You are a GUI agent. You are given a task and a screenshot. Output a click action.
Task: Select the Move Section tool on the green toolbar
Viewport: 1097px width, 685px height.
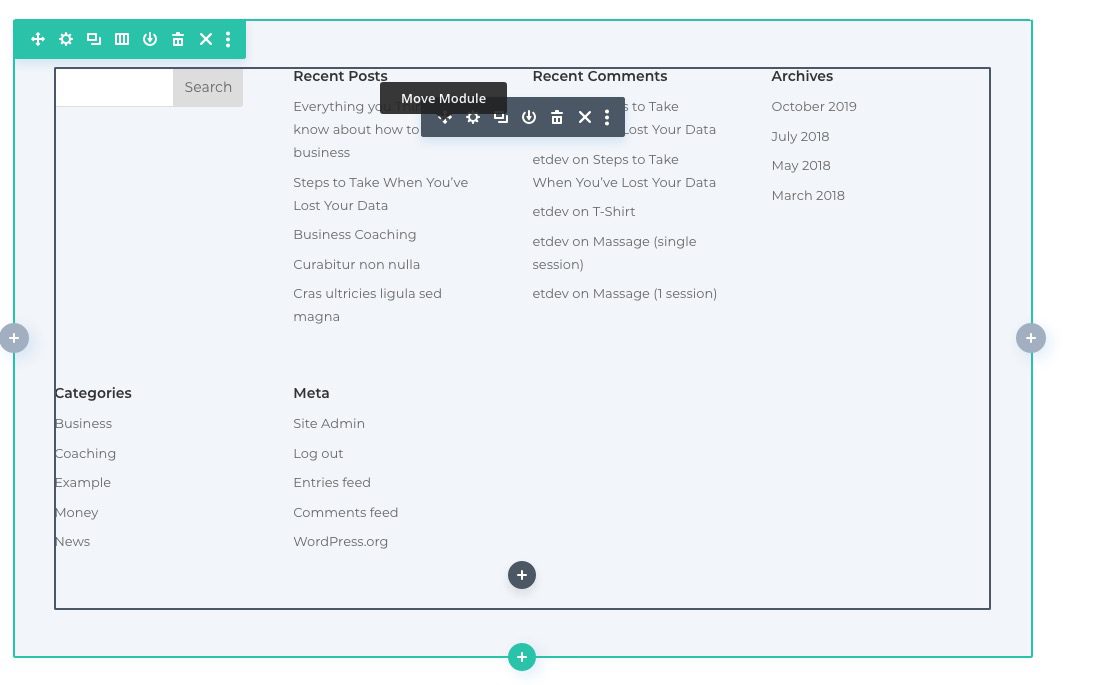pos(38,39)
